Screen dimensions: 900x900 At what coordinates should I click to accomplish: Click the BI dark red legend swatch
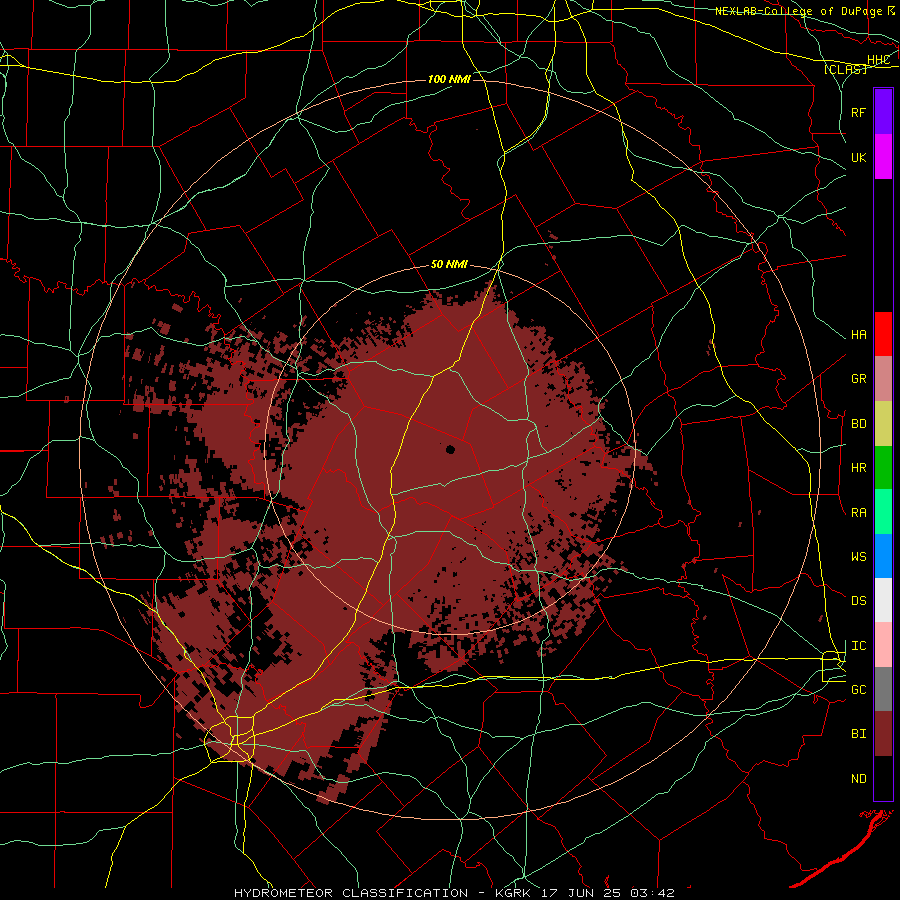883,734
